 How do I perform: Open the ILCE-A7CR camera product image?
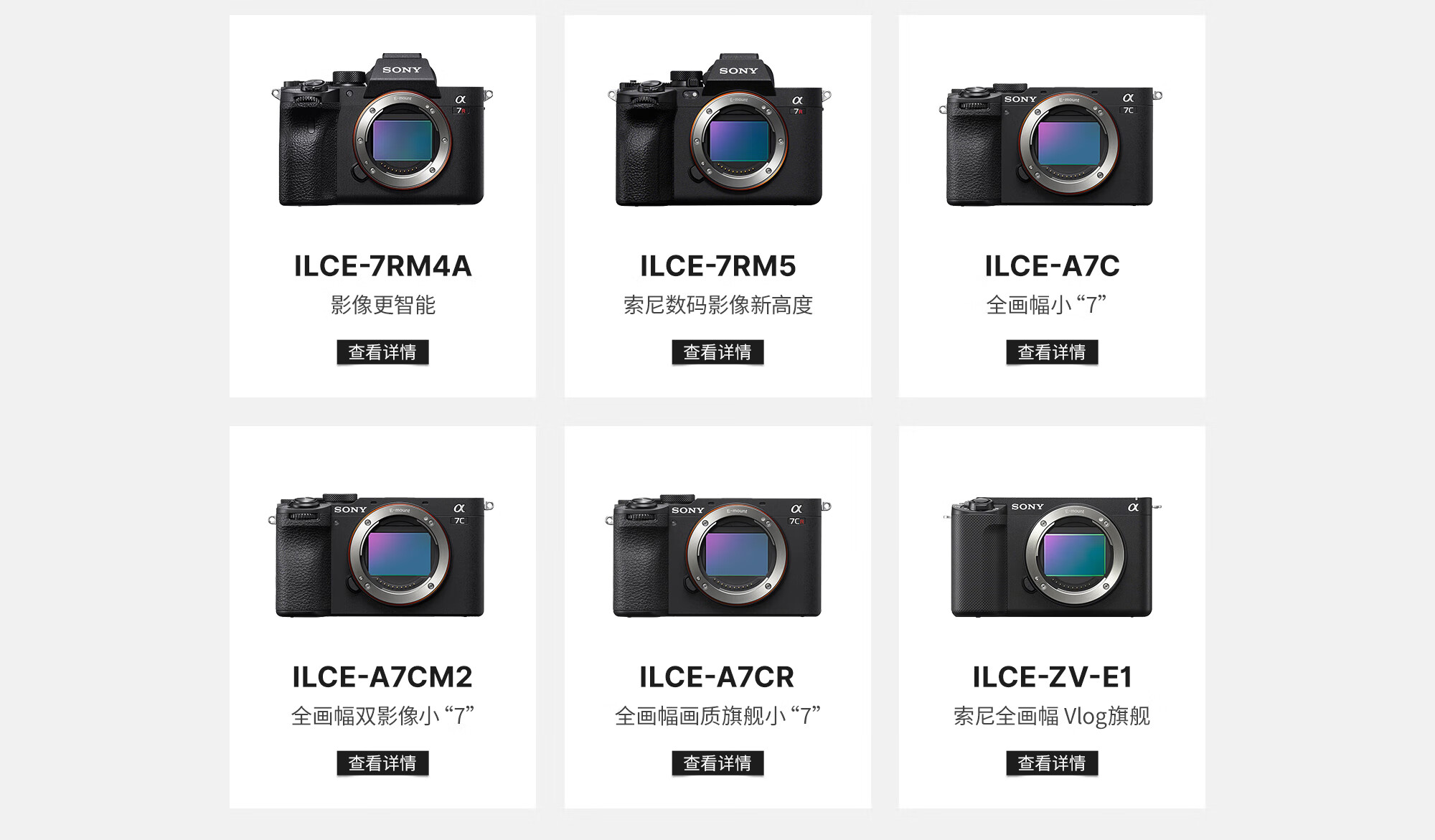coord(717,555)
